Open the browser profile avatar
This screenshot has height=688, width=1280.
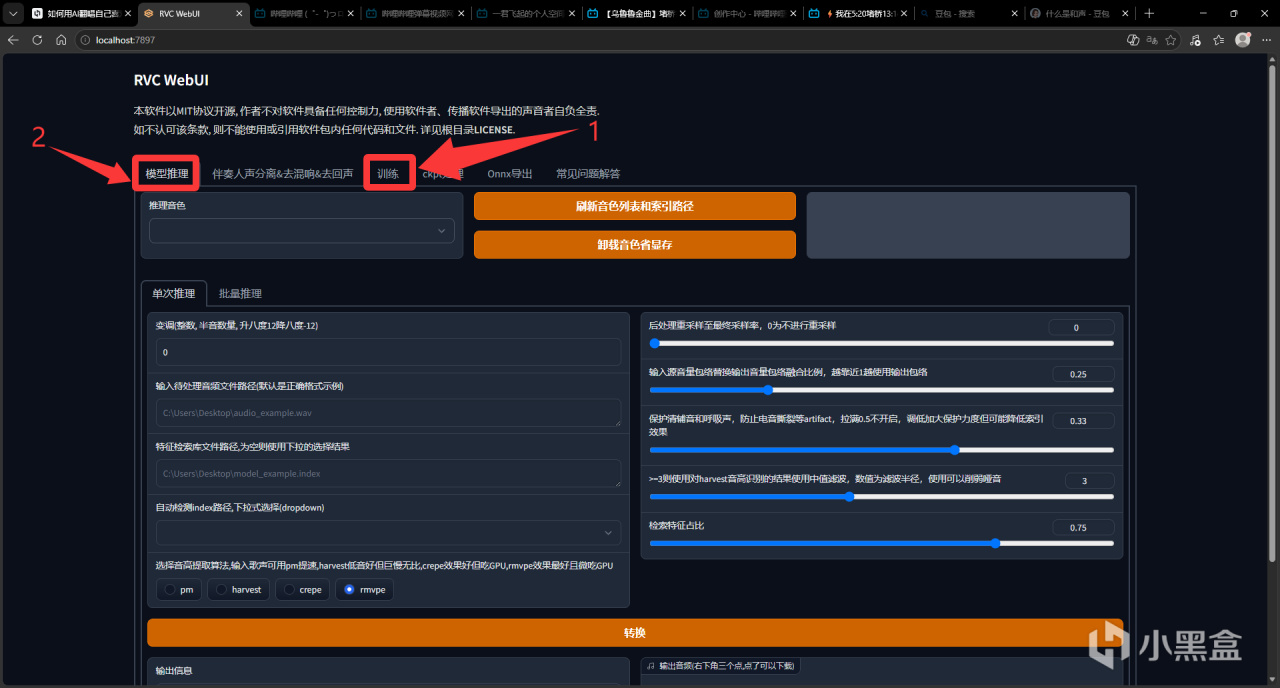1243,40
